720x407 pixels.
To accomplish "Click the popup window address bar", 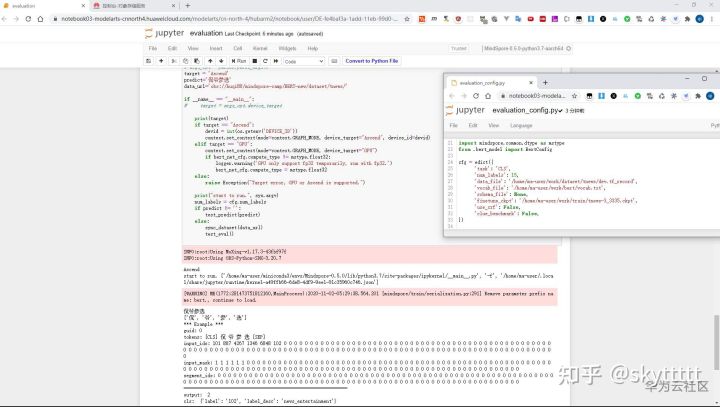I will click(536, 96).
